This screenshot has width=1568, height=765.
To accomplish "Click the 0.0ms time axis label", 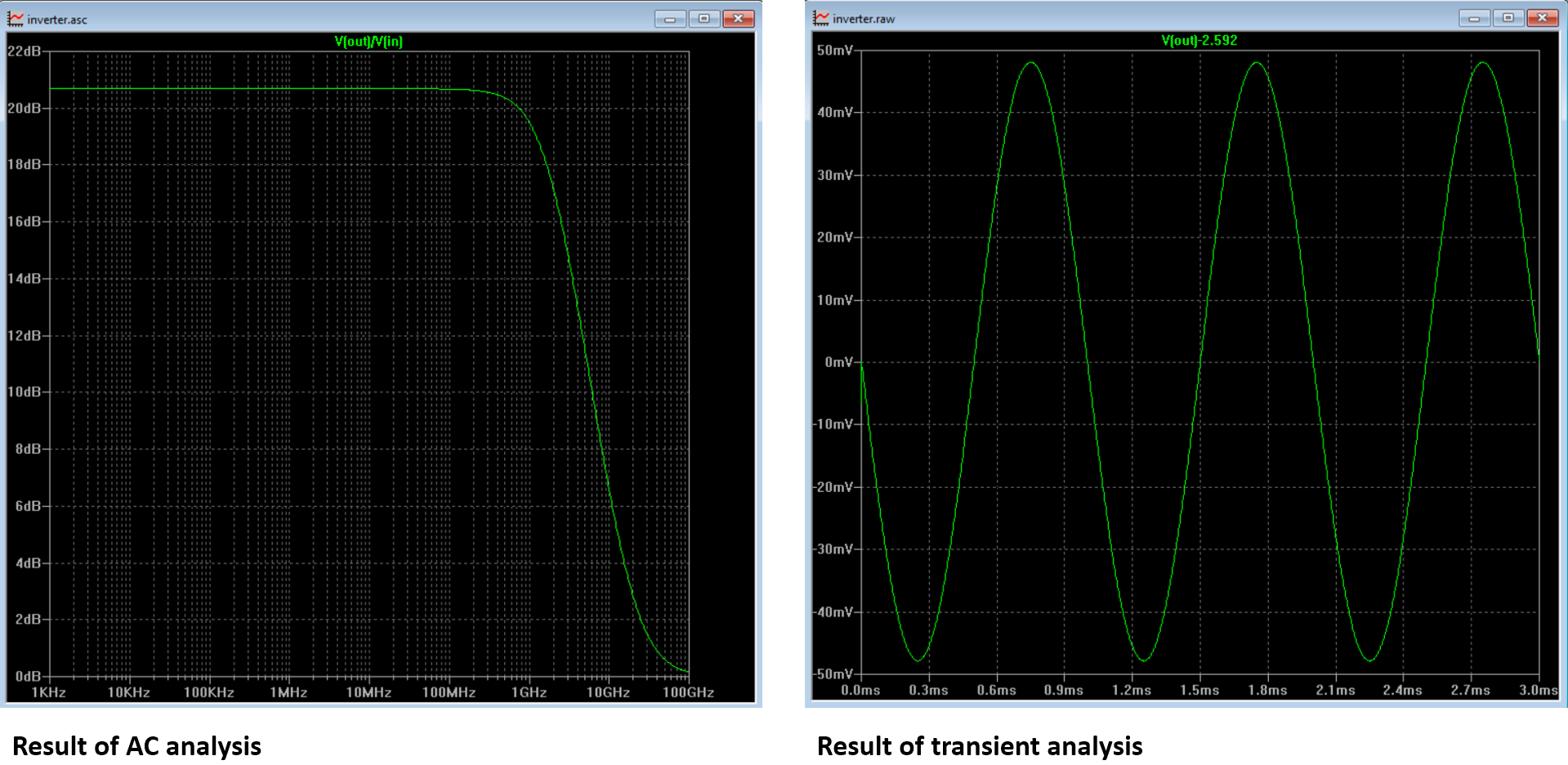I will [861, 690].
